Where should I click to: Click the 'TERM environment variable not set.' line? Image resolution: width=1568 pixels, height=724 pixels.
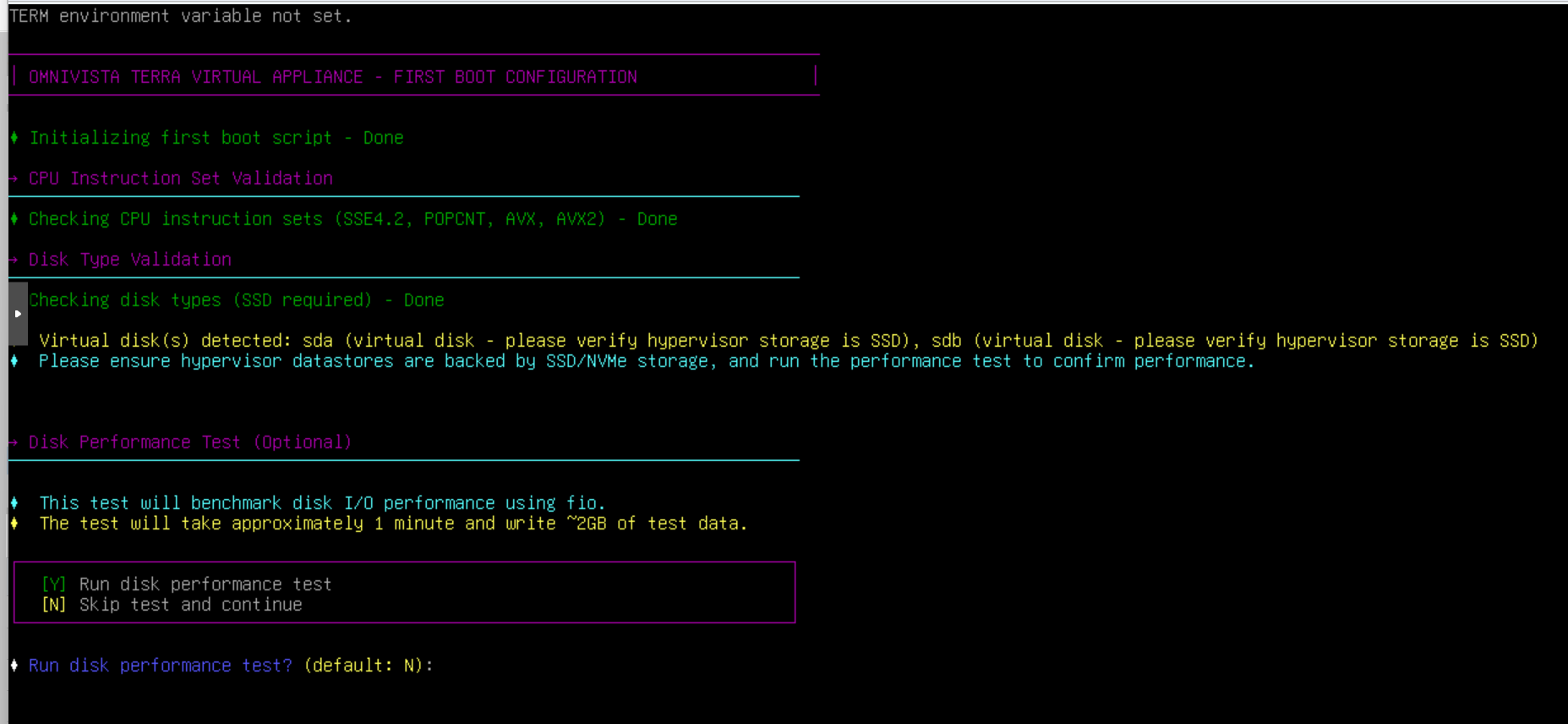click(180, 16)
